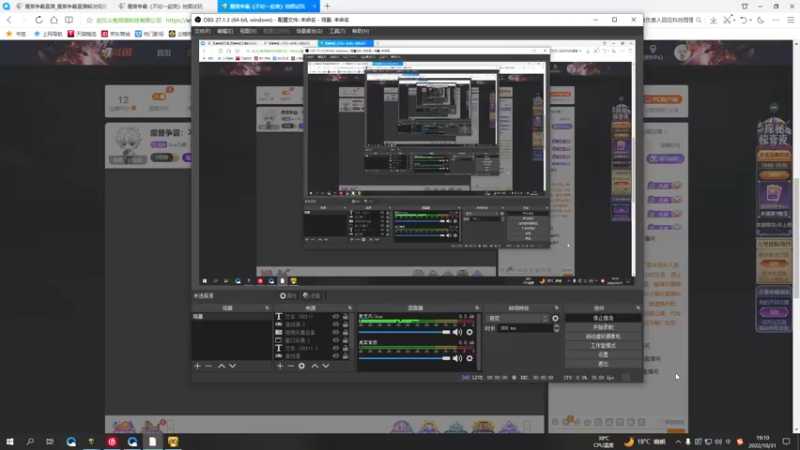Screen dimensions: 800x450
Task: Pop out the 控件 dock panel
Action: [x=638, y=308]
